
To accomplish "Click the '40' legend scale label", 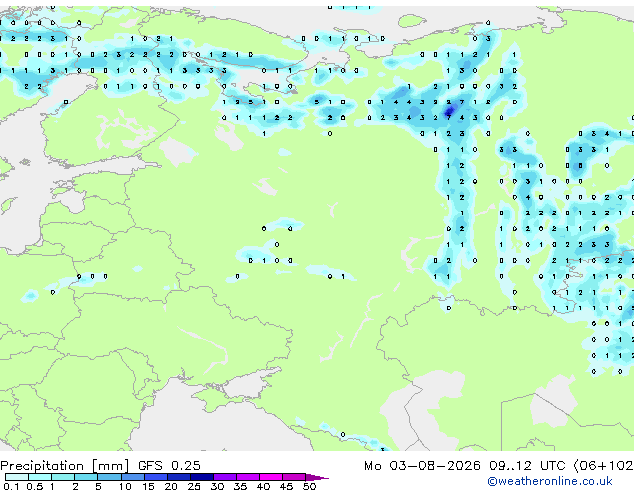I will (263, 486).
